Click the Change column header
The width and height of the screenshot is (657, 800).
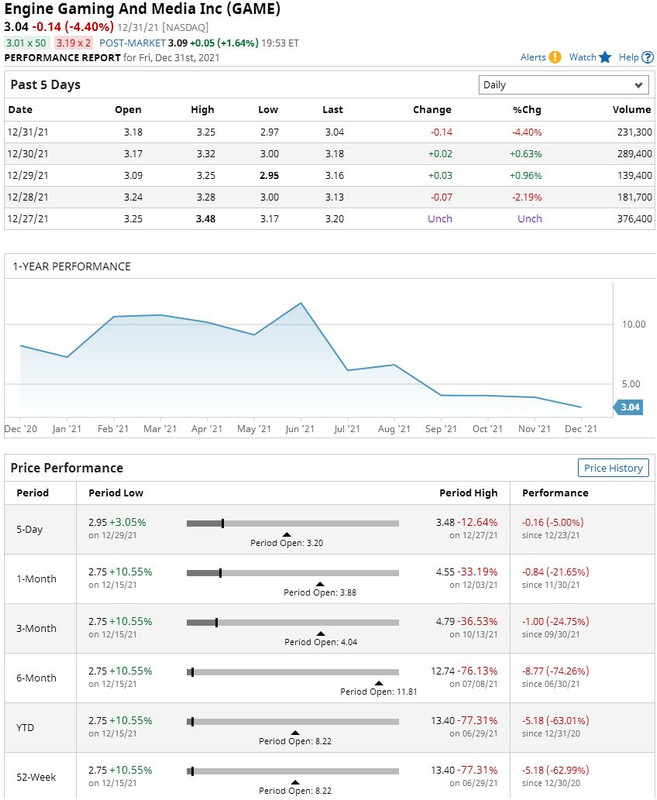(432, 110)
